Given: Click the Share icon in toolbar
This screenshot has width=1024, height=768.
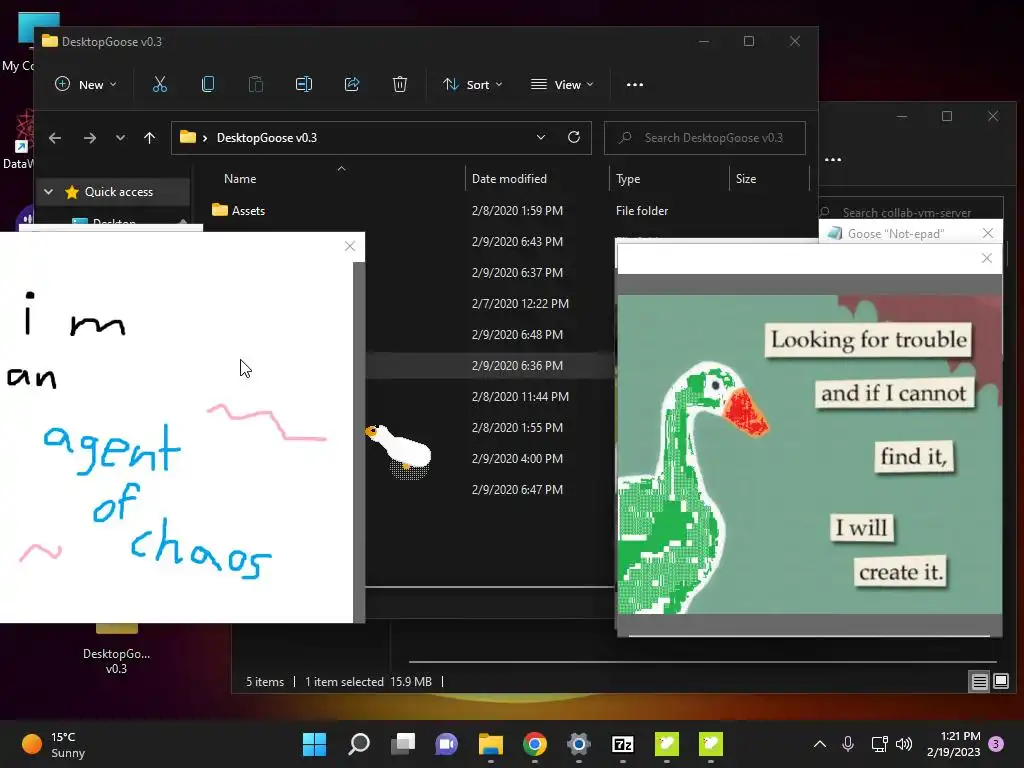Looking at the screenshot, I should pyautogui.click(x=352, y=84).
